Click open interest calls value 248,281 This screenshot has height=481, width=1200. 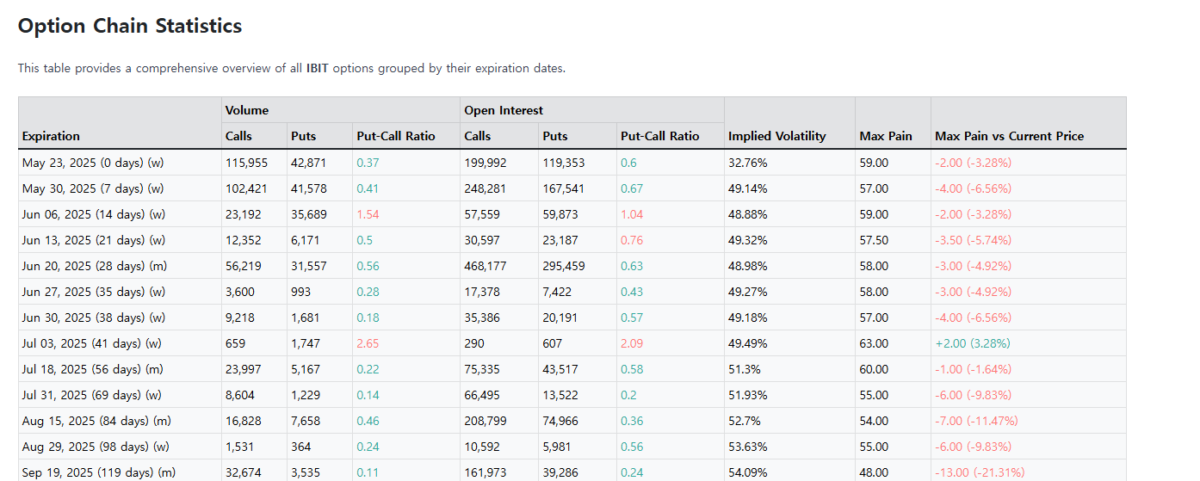pos(485,188)
